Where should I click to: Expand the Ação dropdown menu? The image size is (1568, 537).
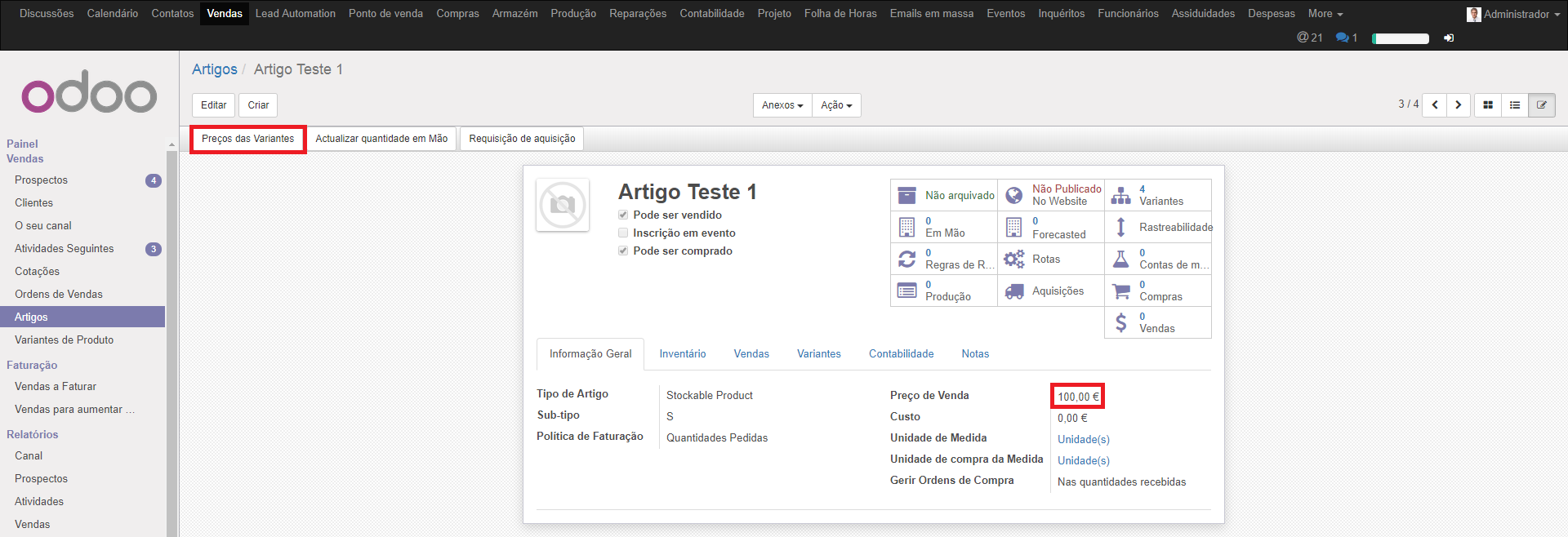tap(836, 105)
